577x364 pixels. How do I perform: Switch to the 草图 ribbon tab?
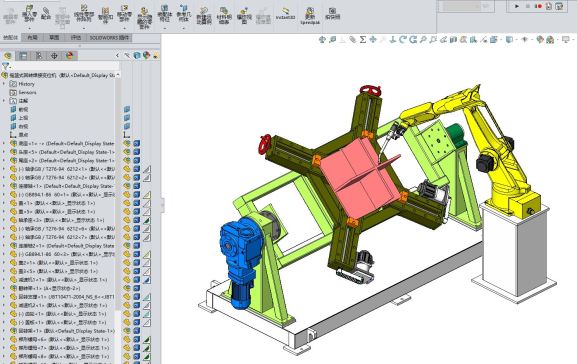[x=54, y=38]
